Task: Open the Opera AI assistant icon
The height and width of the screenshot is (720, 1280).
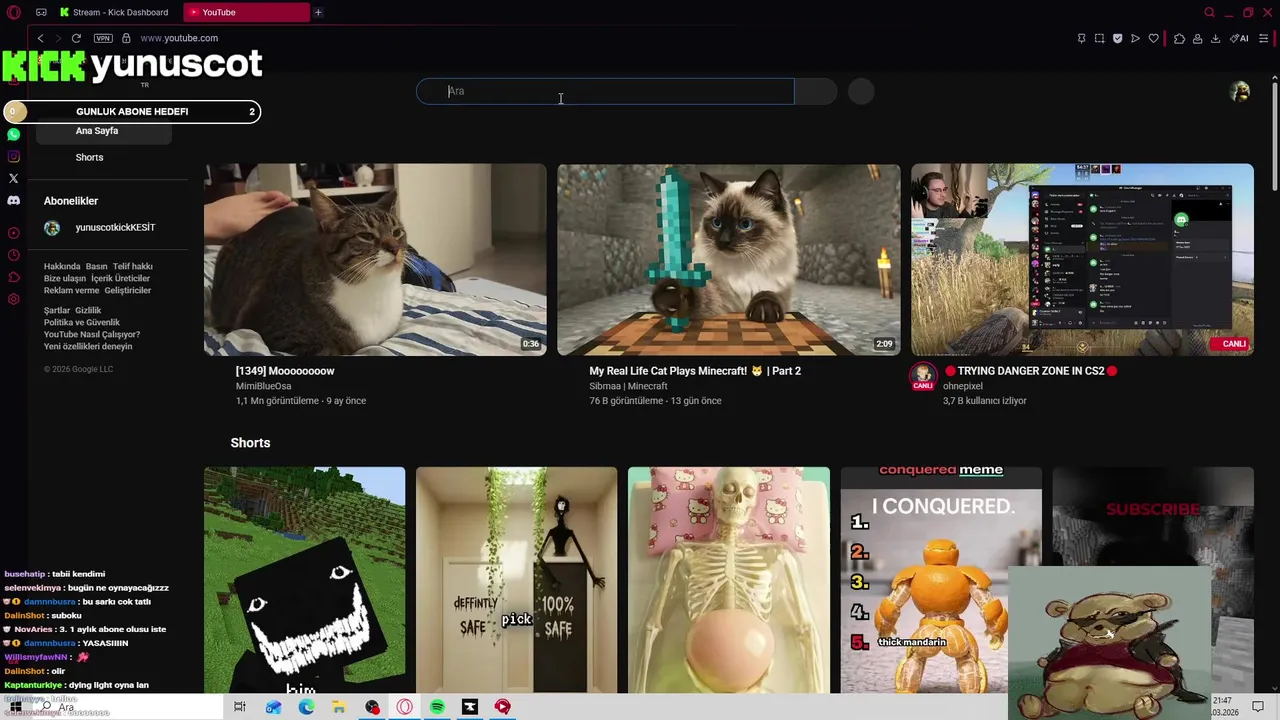Action: click(x=1239, y=38)
